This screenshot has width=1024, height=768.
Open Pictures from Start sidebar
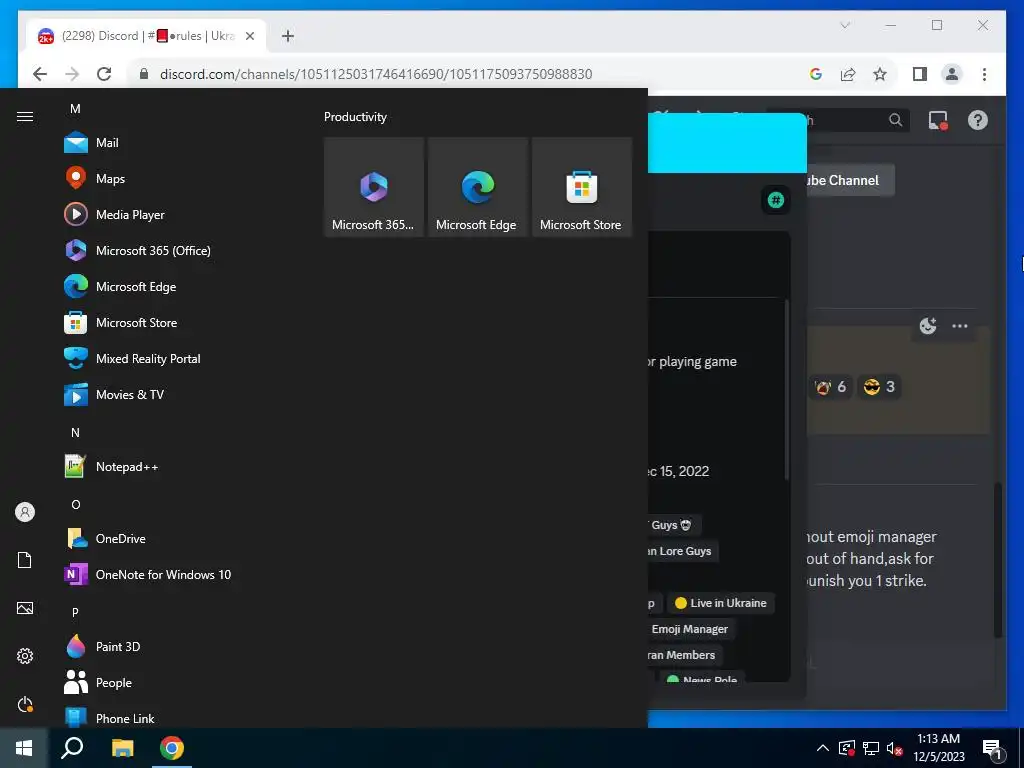25,608
